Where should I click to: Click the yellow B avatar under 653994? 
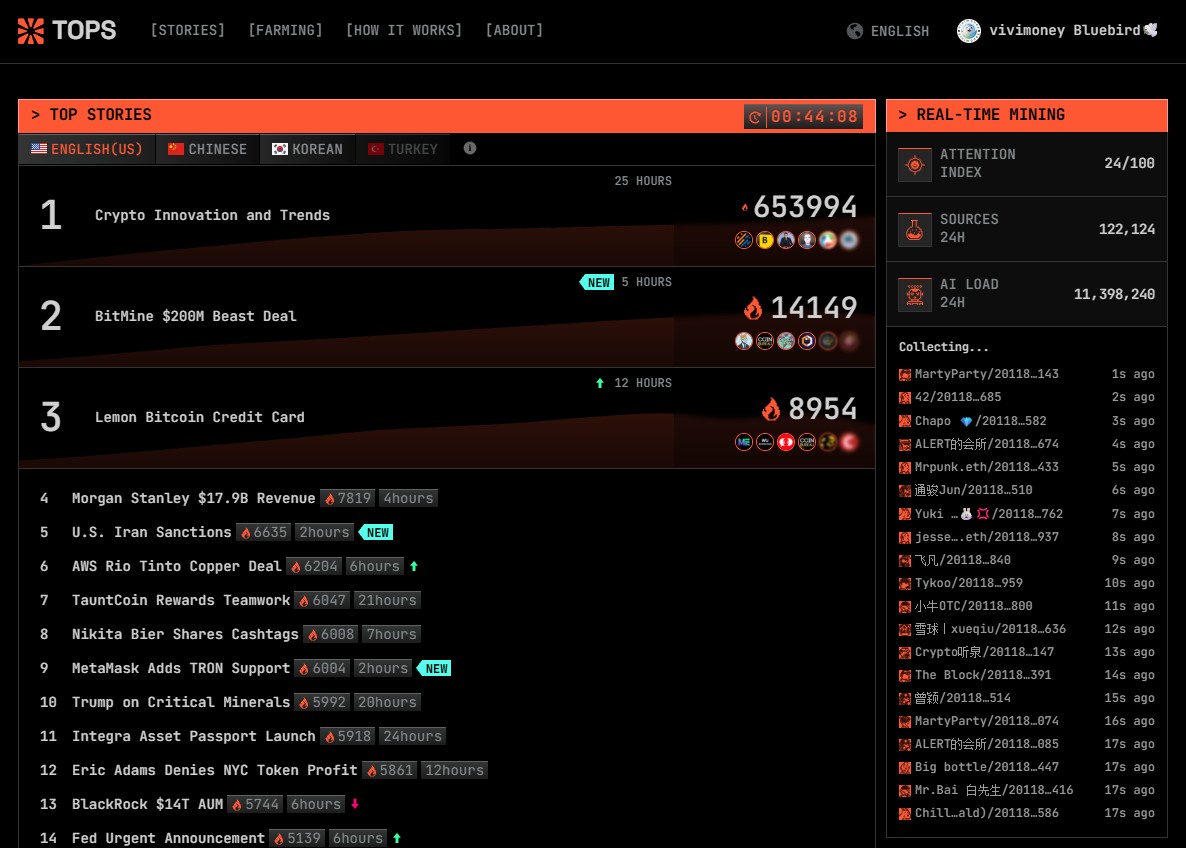[765, 241]
